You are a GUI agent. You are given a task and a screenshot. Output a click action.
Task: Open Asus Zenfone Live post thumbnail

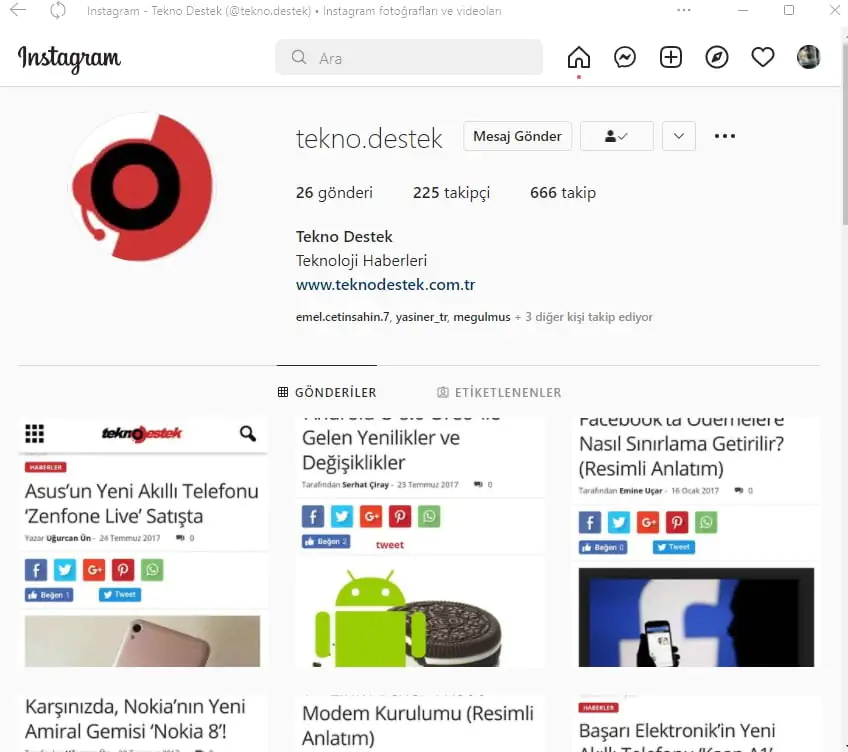(x=143, y=542)
